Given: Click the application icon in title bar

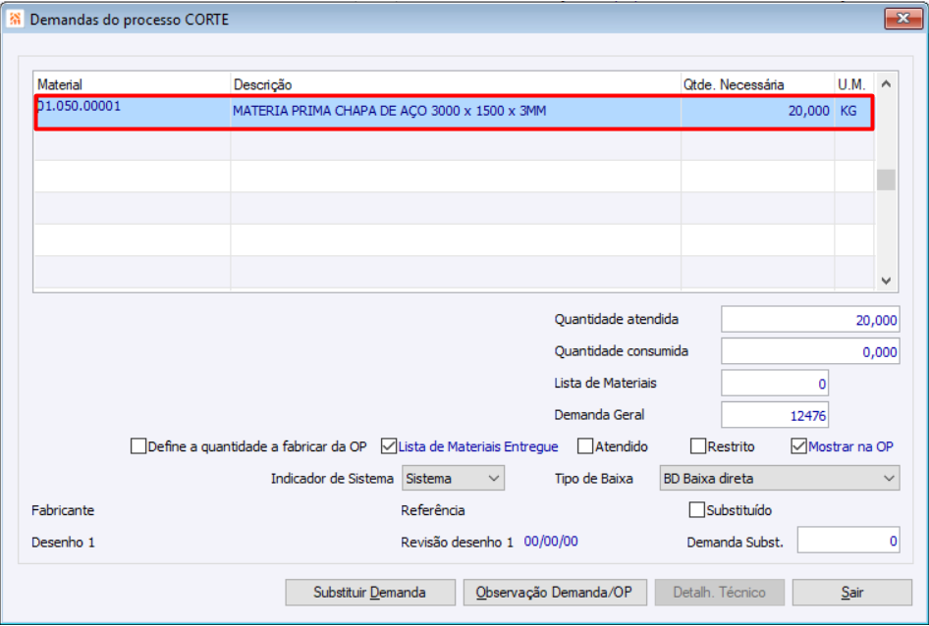Looking at the screenshot, I should 15,19.
